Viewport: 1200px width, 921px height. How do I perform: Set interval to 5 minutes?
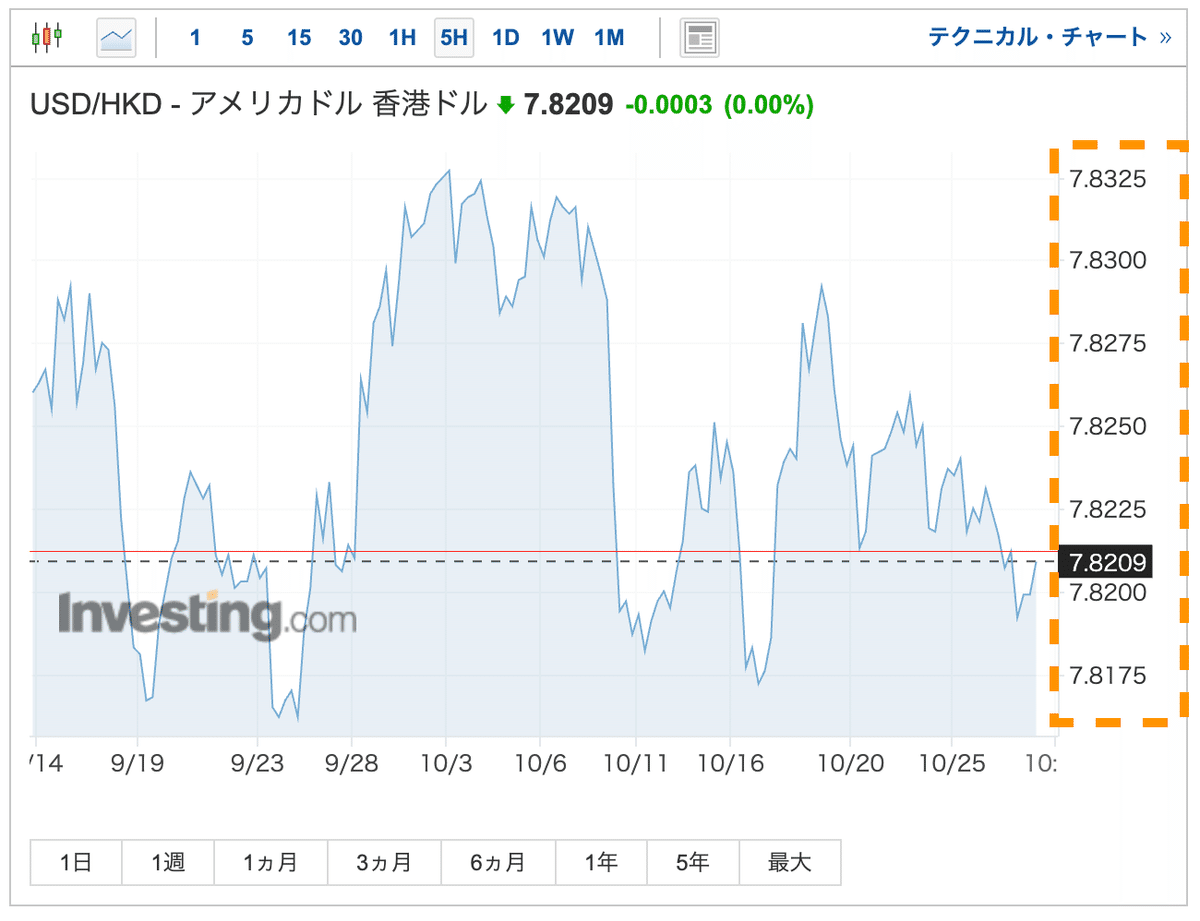247,38
